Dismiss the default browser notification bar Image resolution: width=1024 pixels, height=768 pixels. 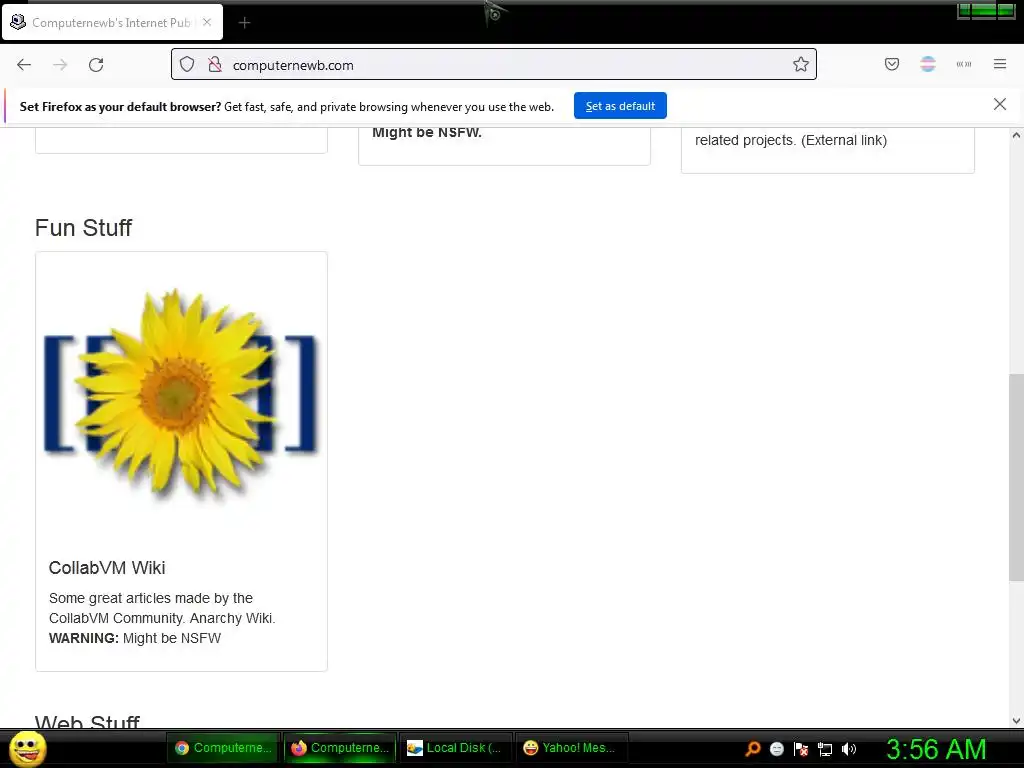(999, 104)
